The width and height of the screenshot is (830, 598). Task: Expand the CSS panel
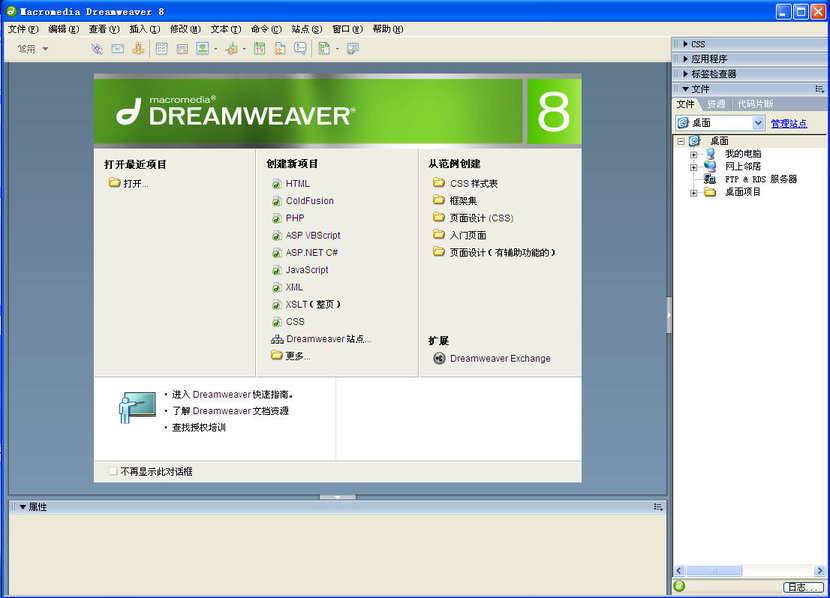684,43
